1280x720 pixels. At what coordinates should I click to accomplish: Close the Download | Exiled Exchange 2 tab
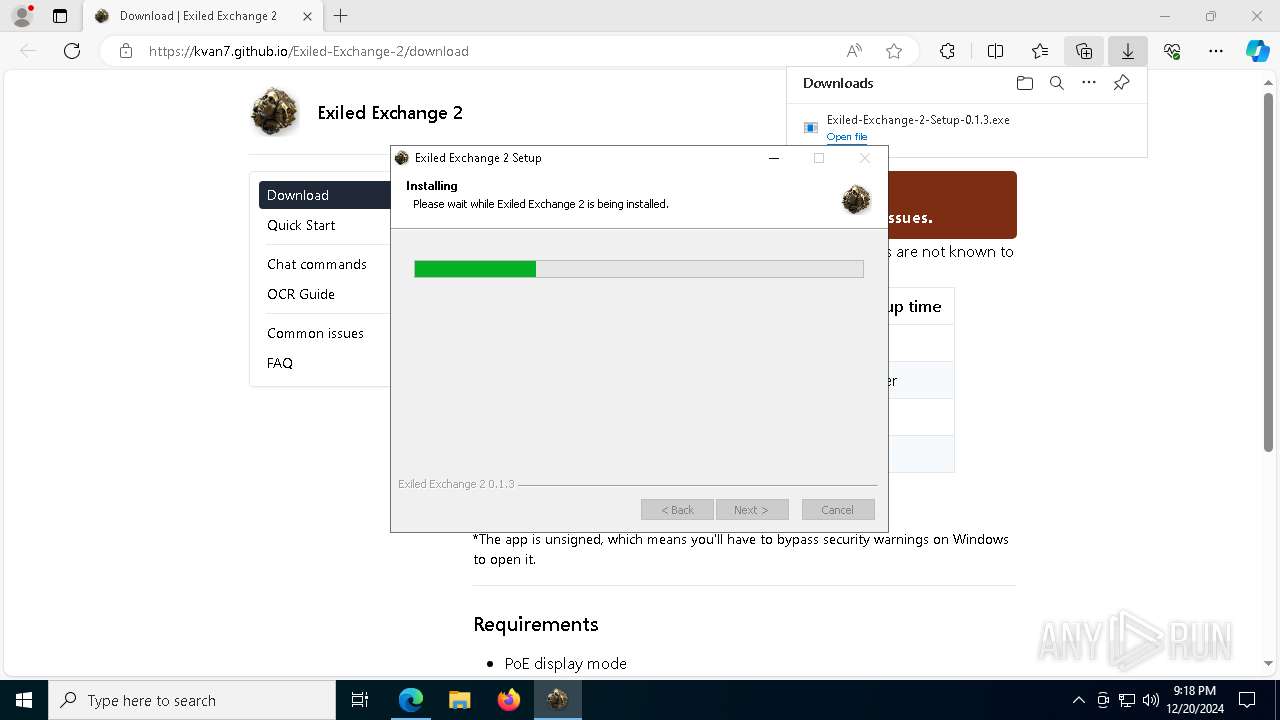coord(307,16)
